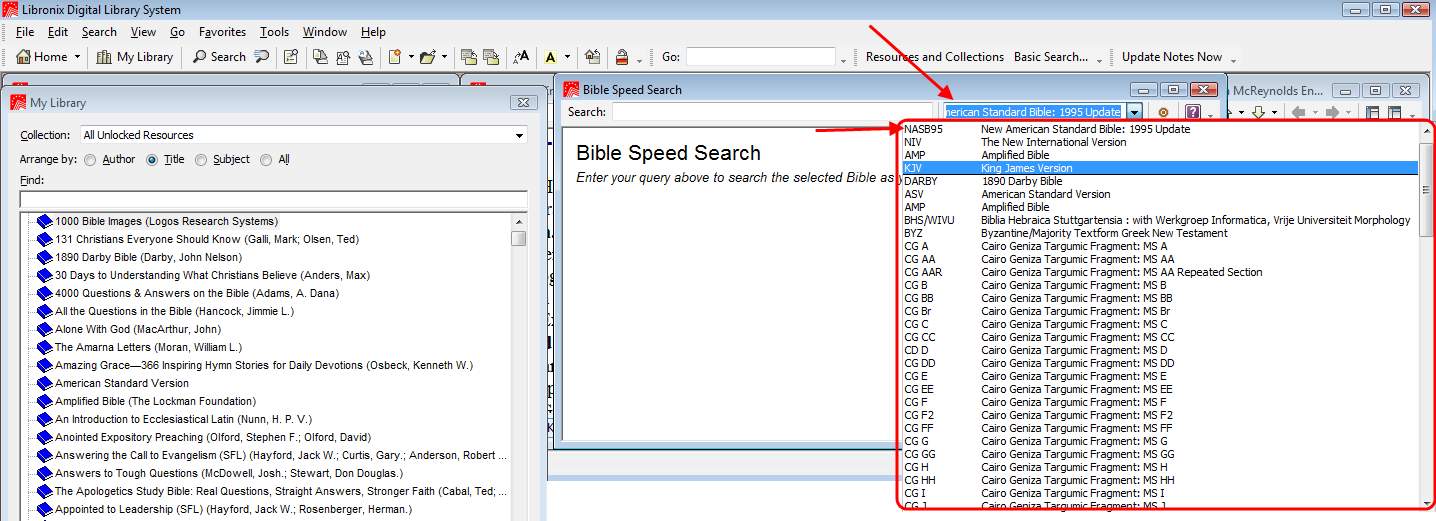Click the notes page icon in toolbar

pos(290,57)
